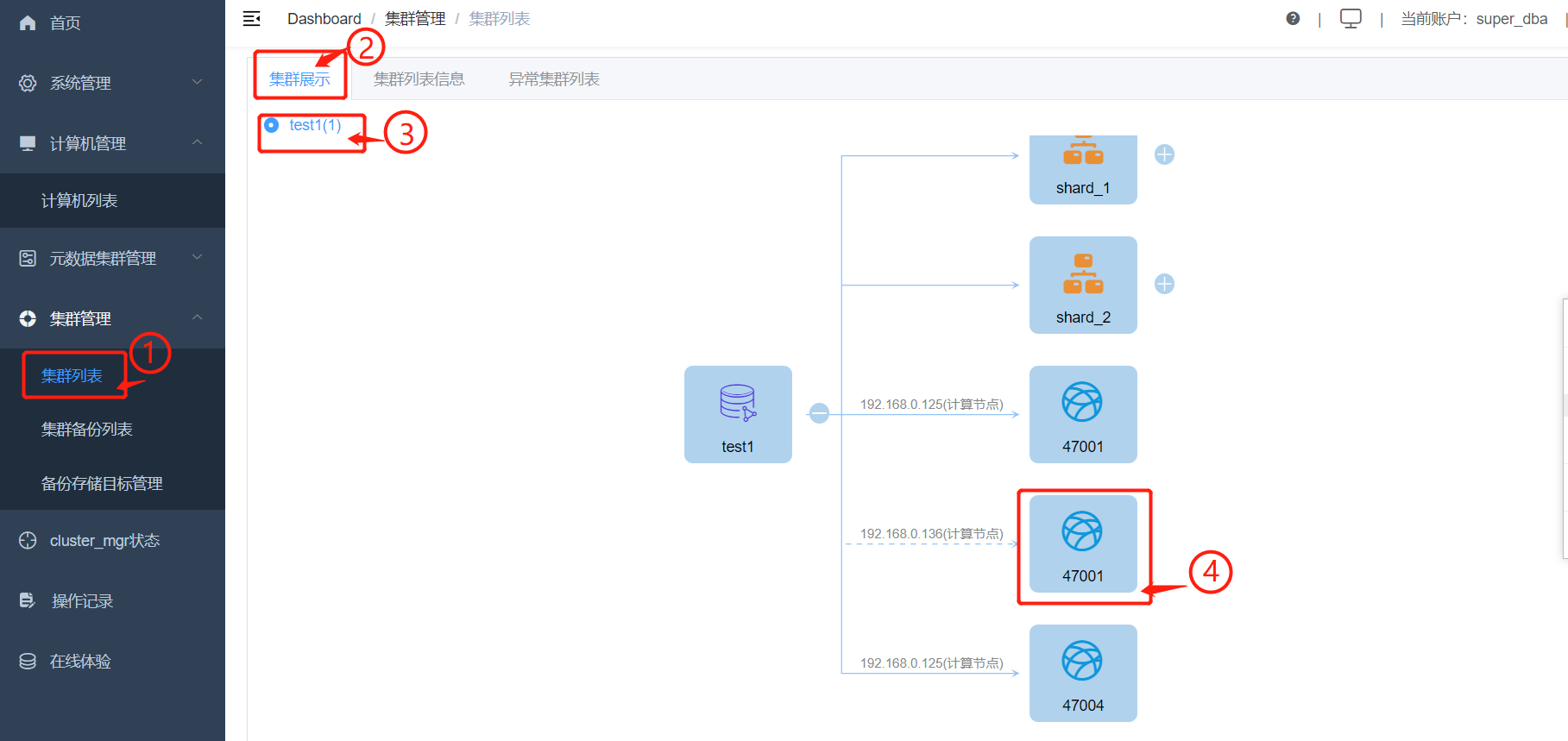
Task: Open 集群备份列表 in the sidebar
Action: pos(87,430)
